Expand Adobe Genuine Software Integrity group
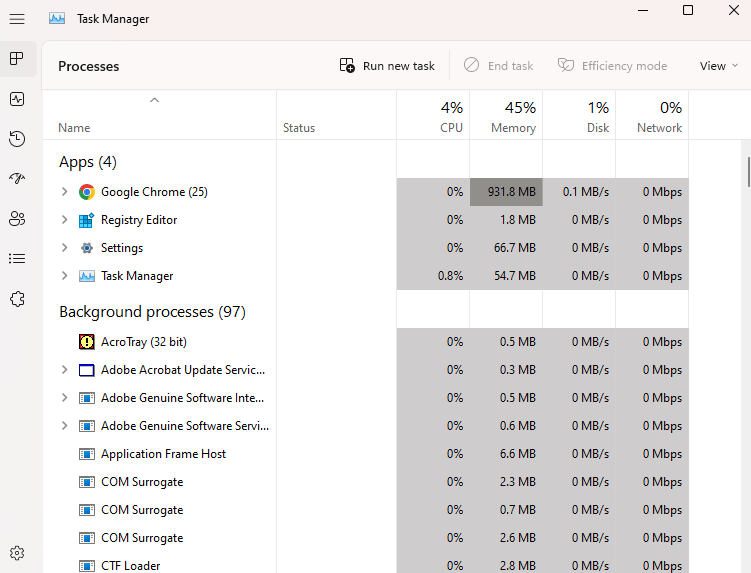 coord(64,398)
